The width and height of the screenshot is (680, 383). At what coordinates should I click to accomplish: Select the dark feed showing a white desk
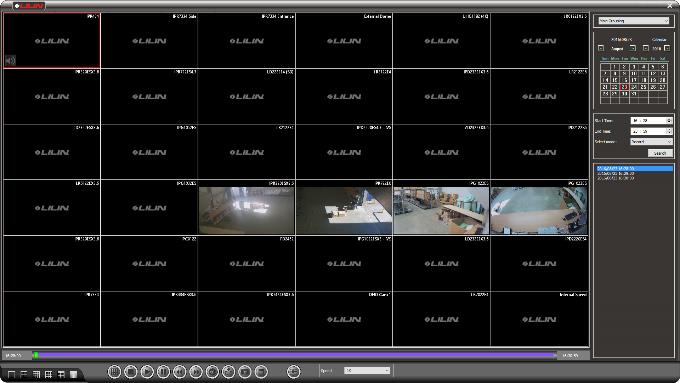(x=344, y=211)
